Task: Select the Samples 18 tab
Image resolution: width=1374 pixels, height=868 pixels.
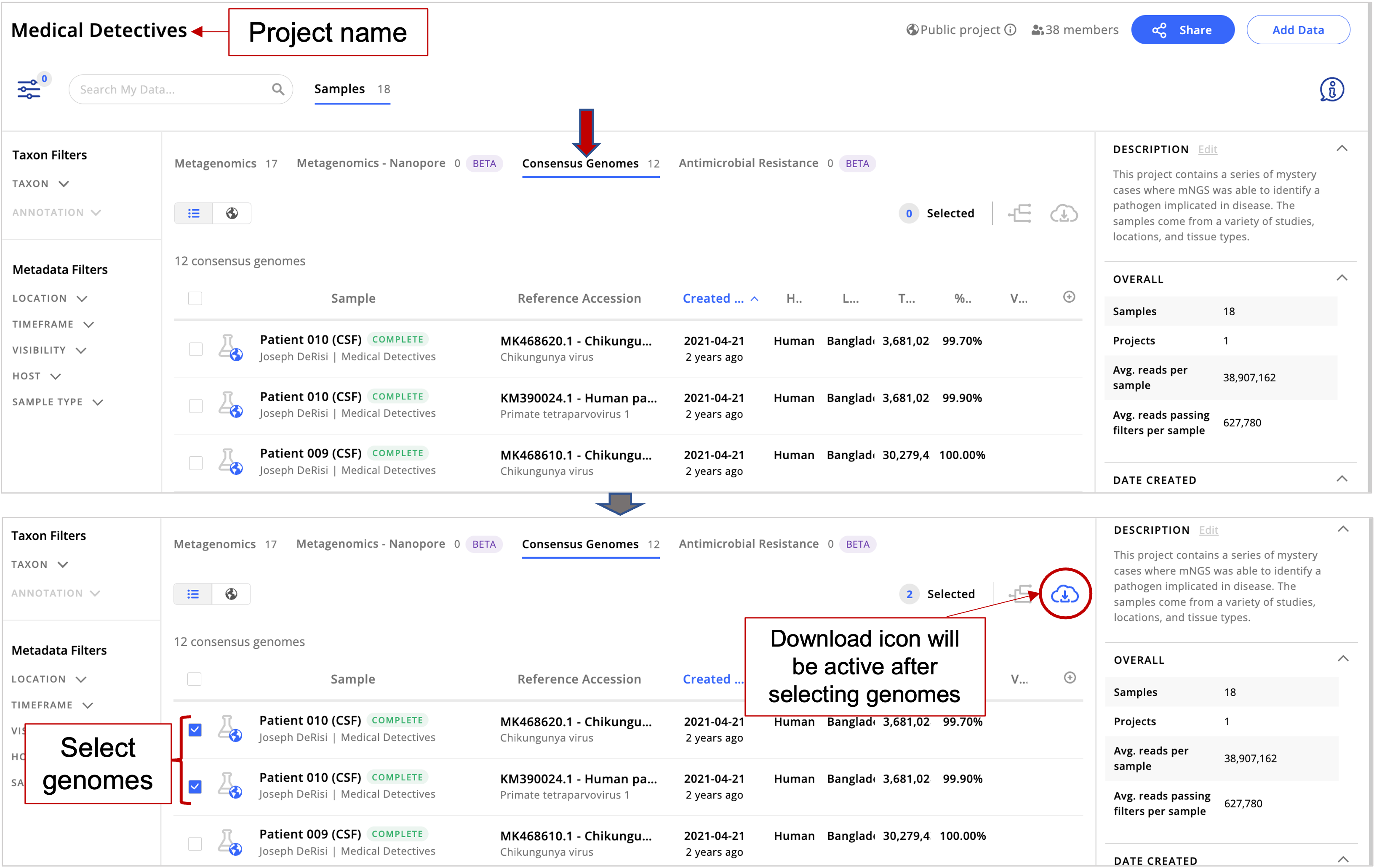Action: pyautogui.click(x=352, y=89)
